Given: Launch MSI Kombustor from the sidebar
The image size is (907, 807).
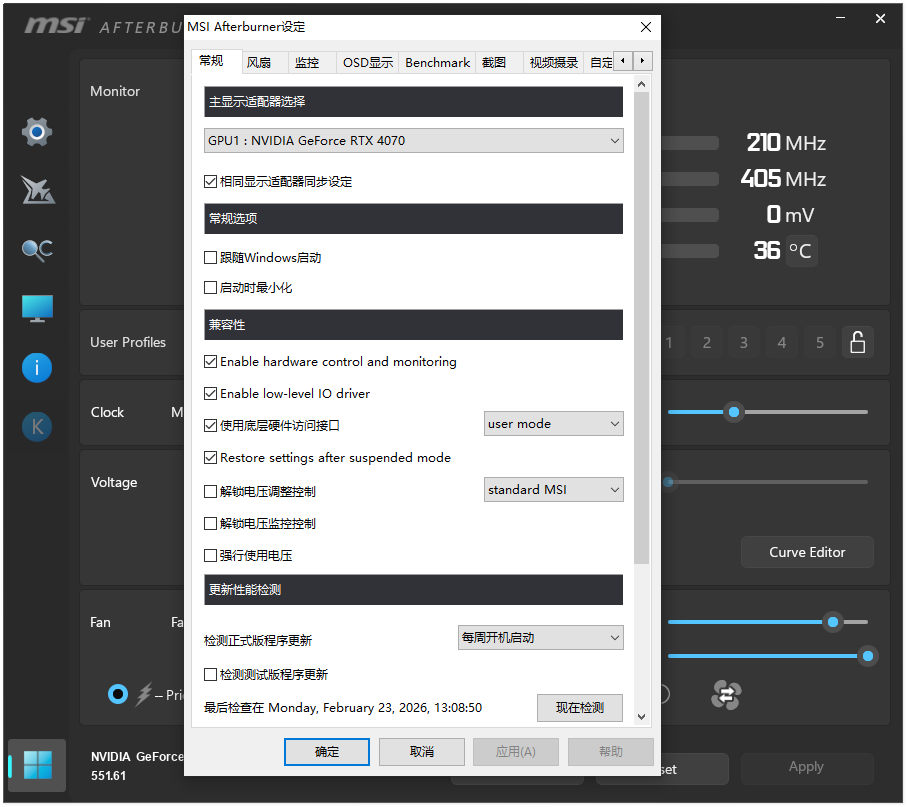Looking at the screenshot, I should point(36,190).
